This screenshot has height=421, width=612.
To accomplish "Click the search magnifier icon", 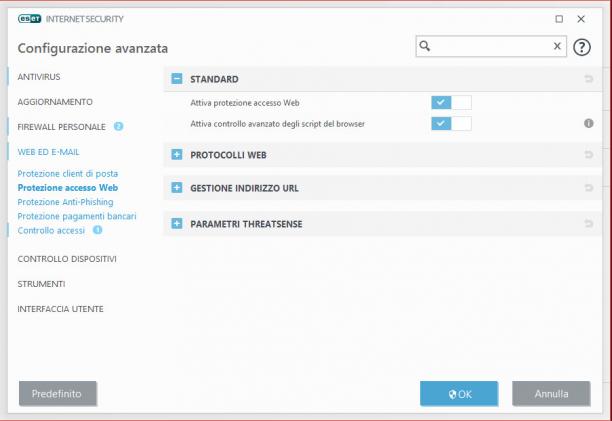I will tap(425, 46).
